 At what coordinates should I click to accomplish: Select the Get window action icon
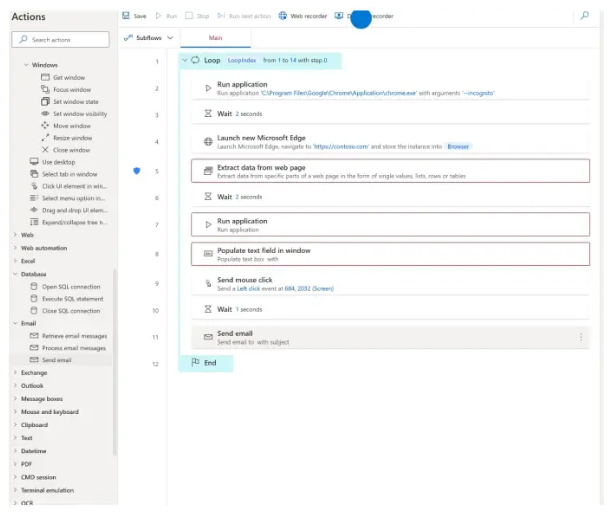pyautogui.click(x=45, y=77)
